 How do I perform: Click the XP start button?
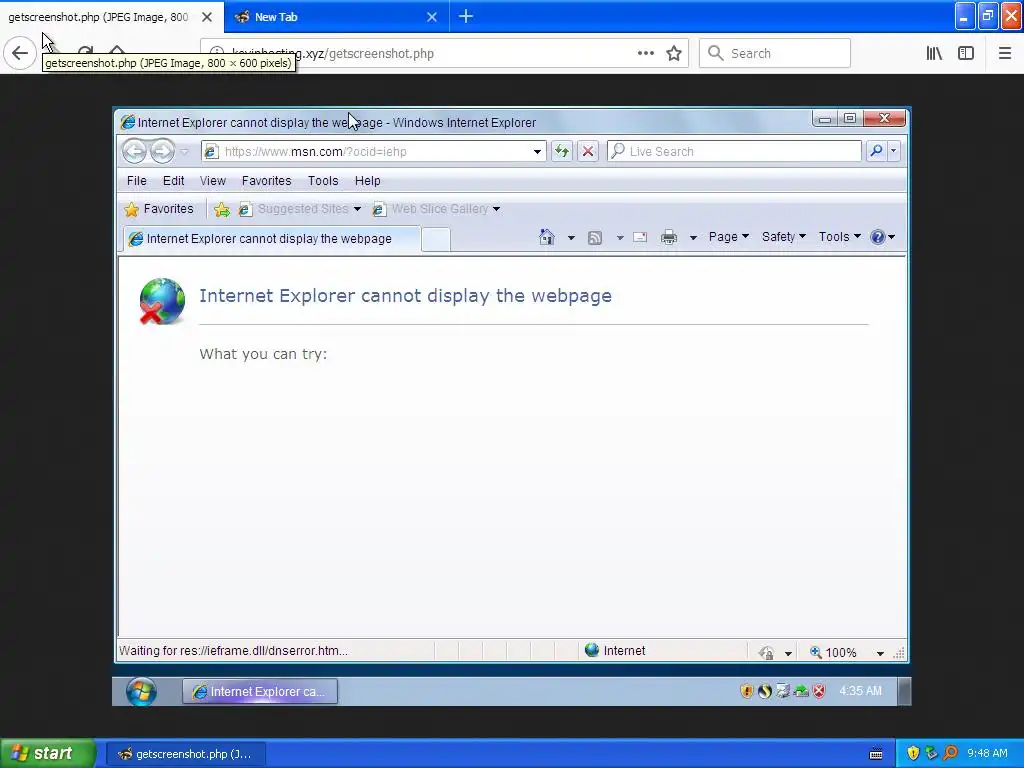[x=47, y=754]
